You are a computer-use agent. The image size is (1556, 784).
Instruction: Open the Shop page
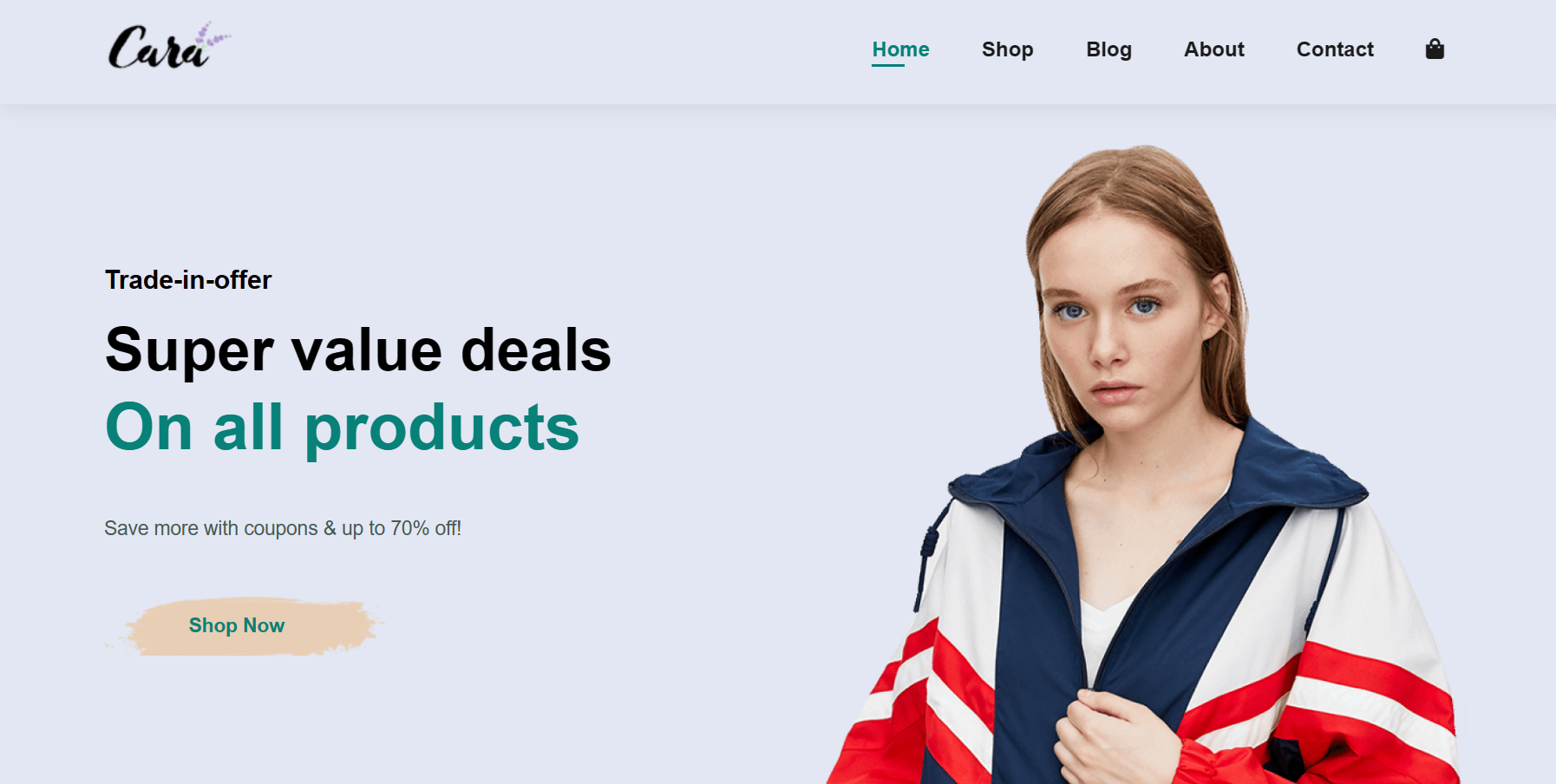coord(1007,49)
